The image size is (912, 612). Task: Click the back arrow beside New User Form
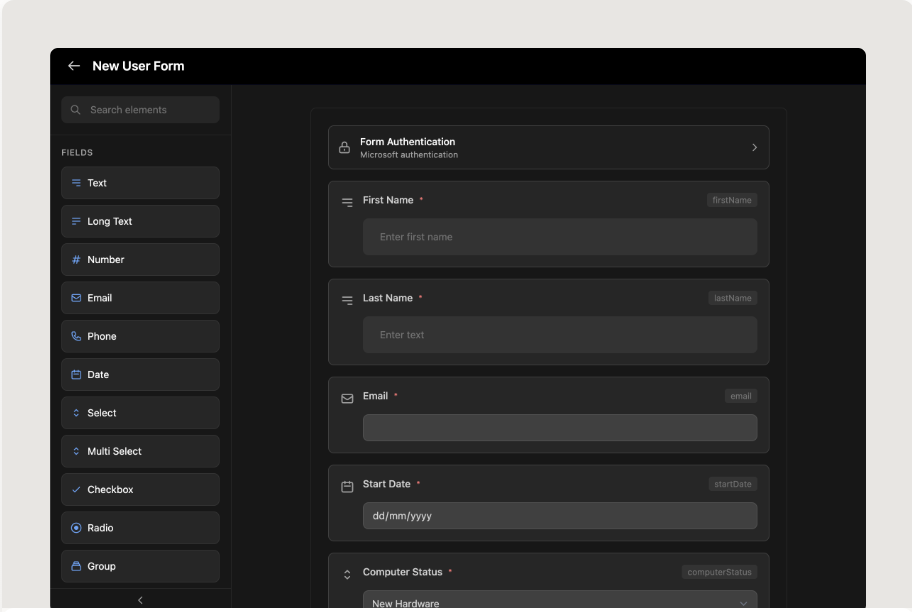click(x=74, y=66)
